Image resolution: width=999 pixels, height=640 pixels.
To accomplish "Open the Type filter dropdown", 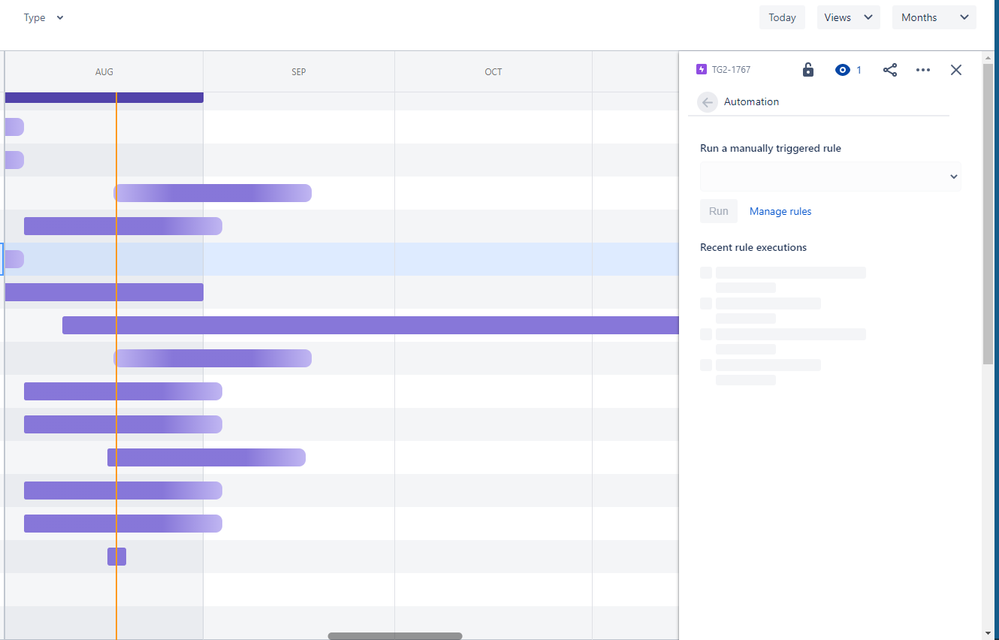I will (40, 17).
